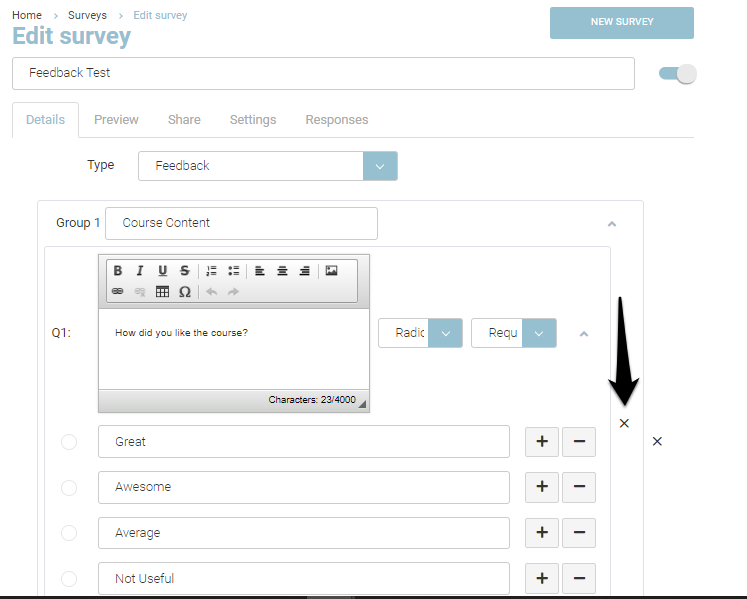The image size is (747, 599).
Task: Open the Responses tab
Action: [x=336, y=120]
